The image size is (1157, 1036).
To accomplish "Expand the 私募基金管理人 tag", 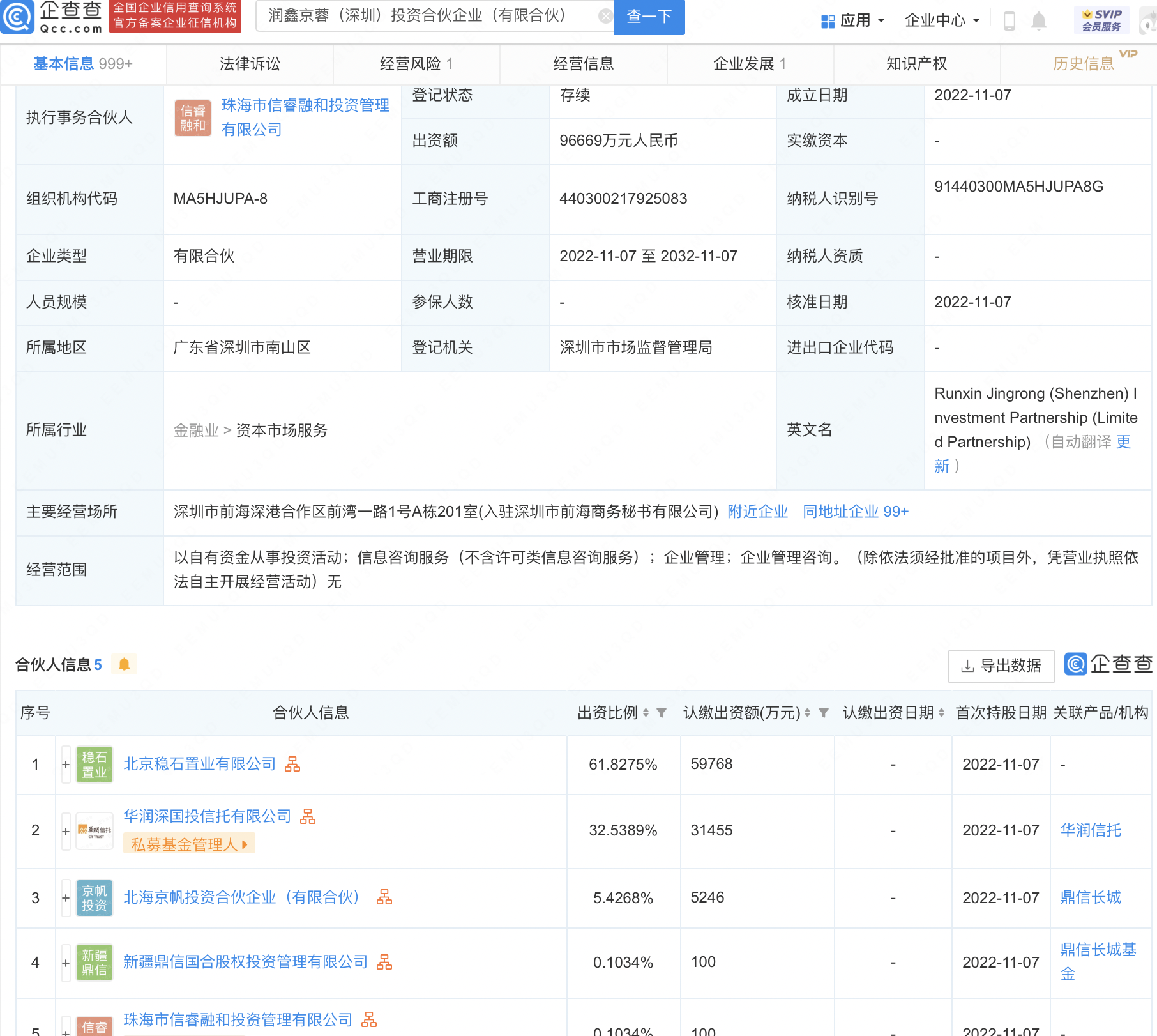I will (x=189, y=844).
